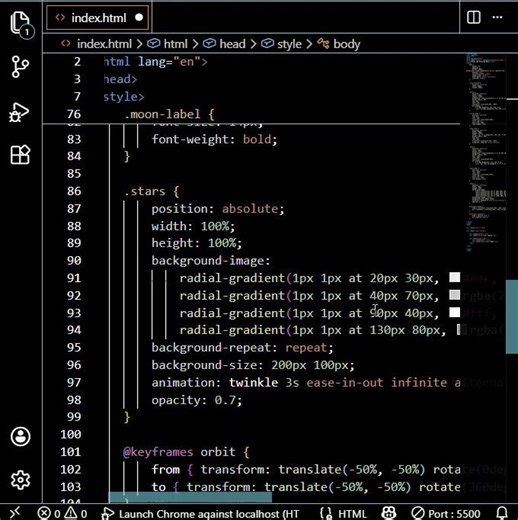Open the Run and Debug view
This screenshot has width=518, height=520.
pyautogui.click(x=19, y=112)
